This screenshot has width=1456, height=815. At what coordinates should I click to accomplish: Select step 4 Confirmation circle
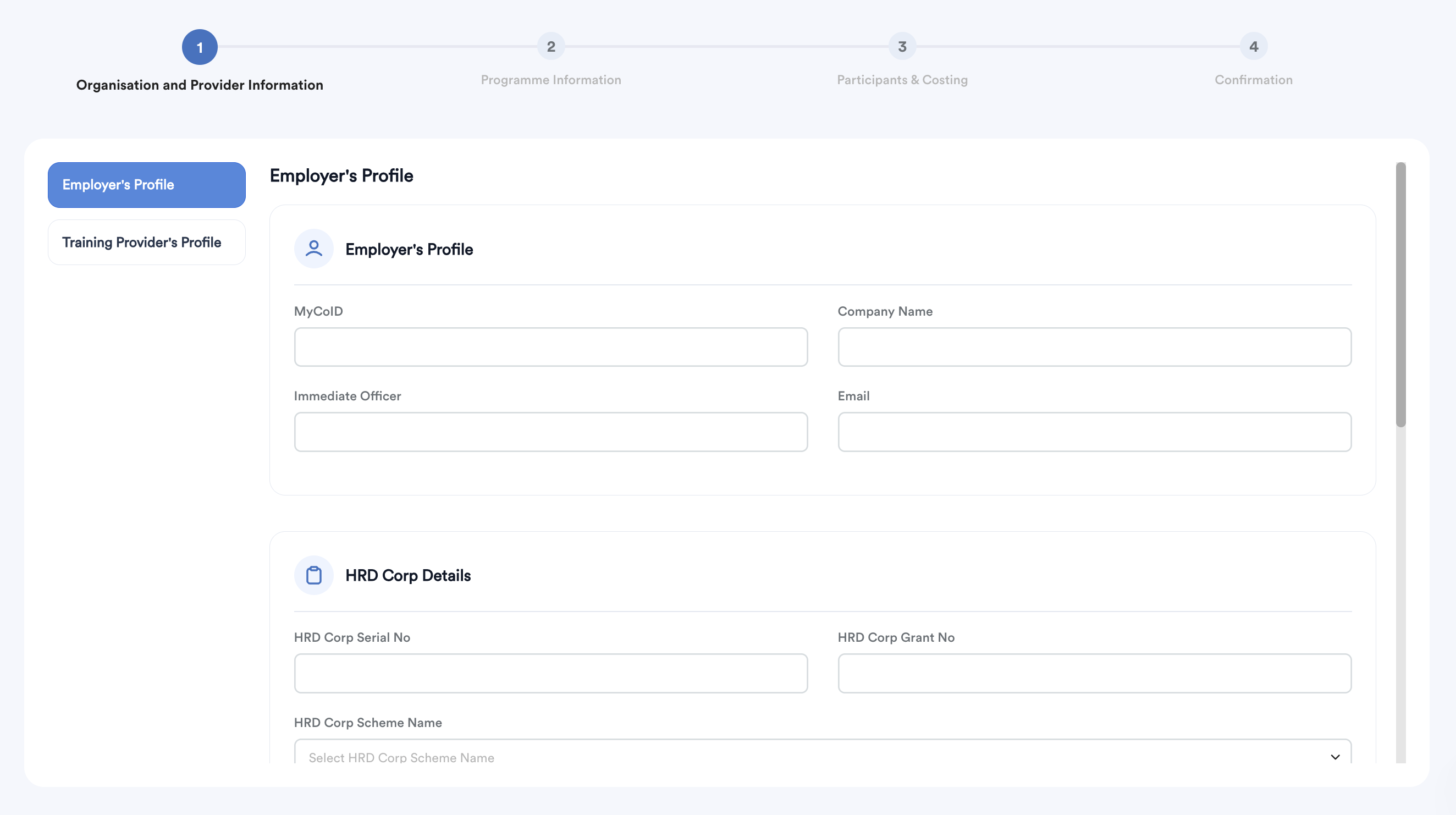[1253, 47]
